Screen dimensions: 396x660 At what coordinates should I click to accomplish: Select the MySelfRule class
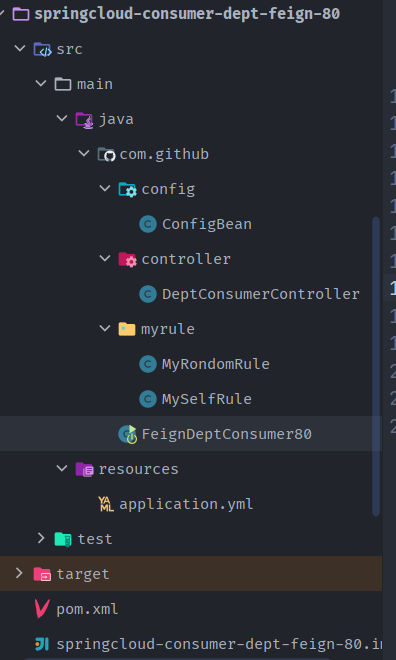click(x=207, y=399)
